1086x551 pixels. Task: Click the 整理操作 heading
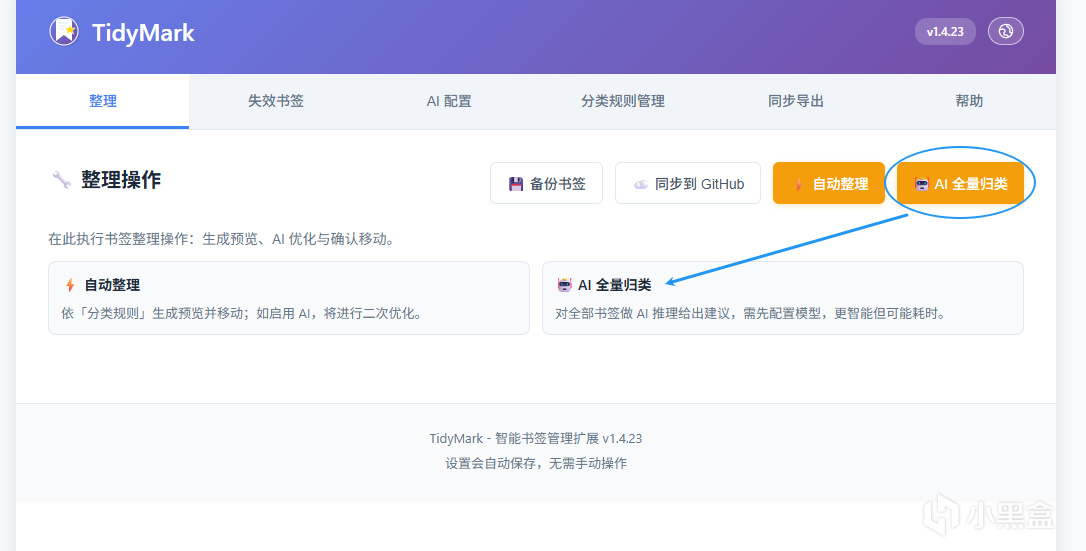click(x=121, y=180)
